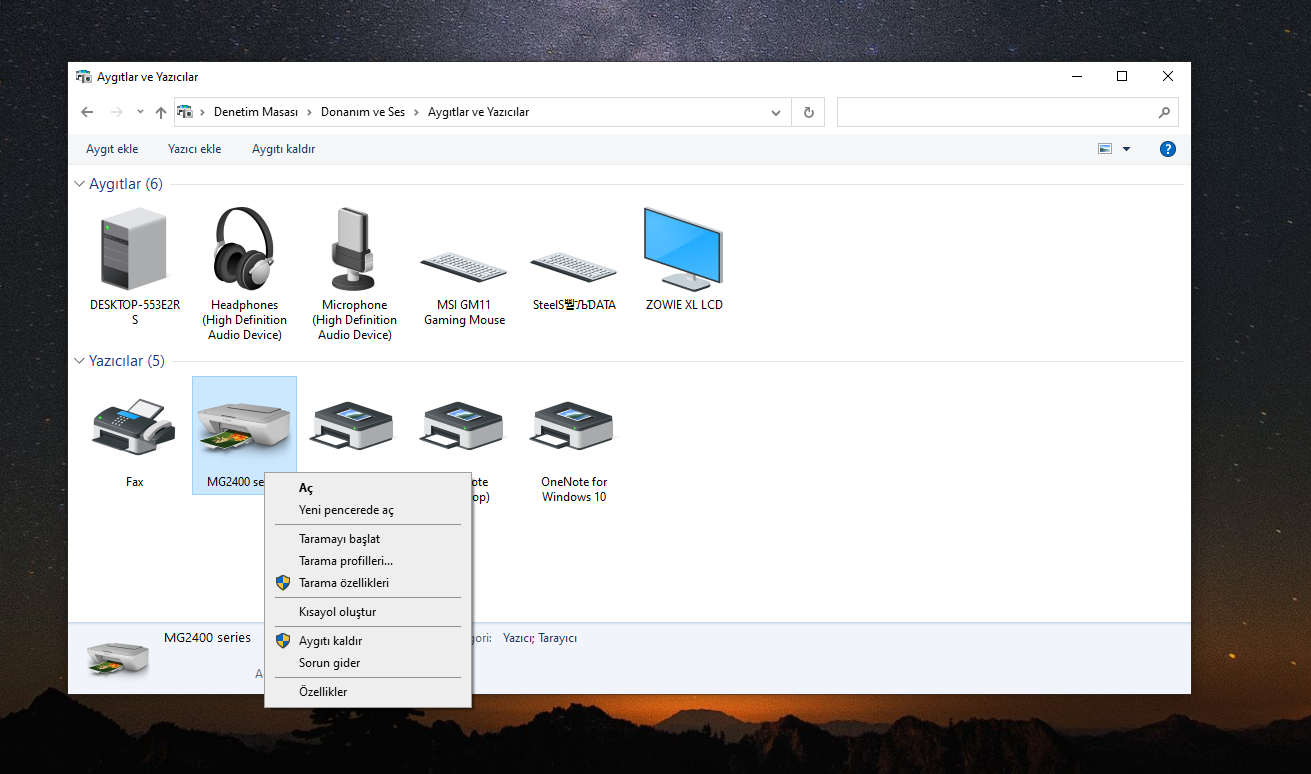
Task: Select the printer icon right of MG2400
Action: [x=354, y=427]
